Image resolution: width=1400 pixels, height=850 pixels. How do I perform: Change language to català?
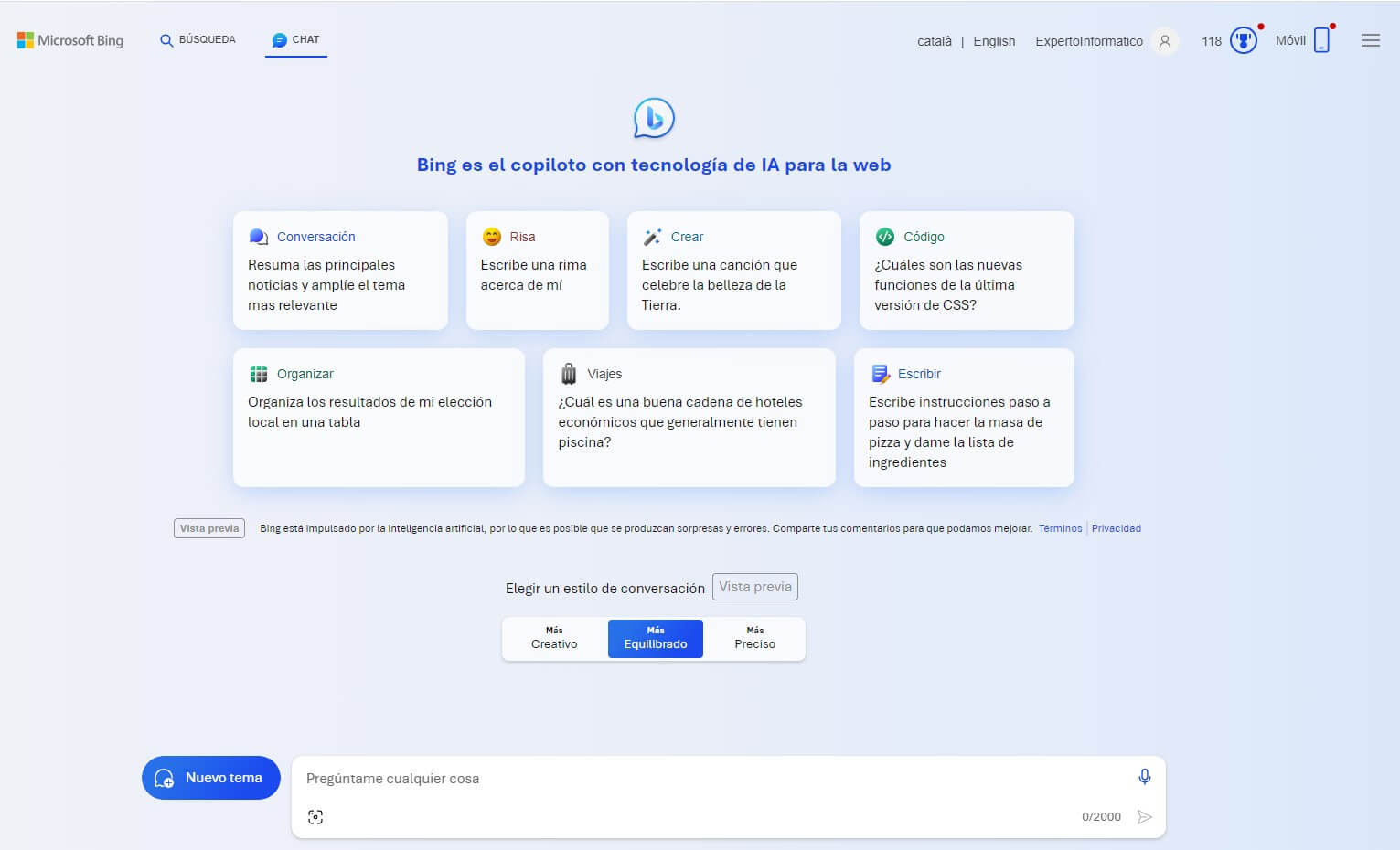point(935,41)
